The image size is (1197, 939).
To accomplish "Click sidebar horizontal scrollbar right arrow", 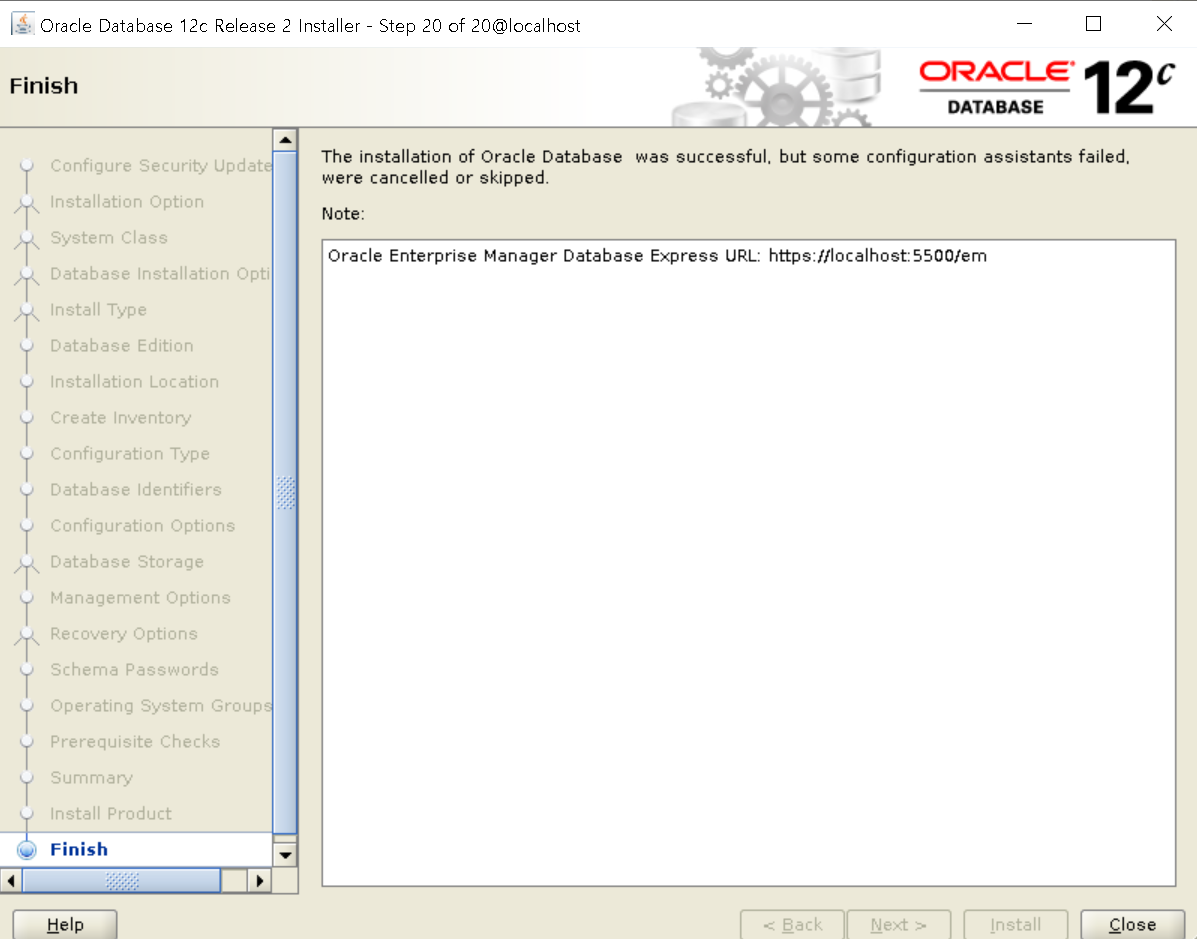I will 260,880.
